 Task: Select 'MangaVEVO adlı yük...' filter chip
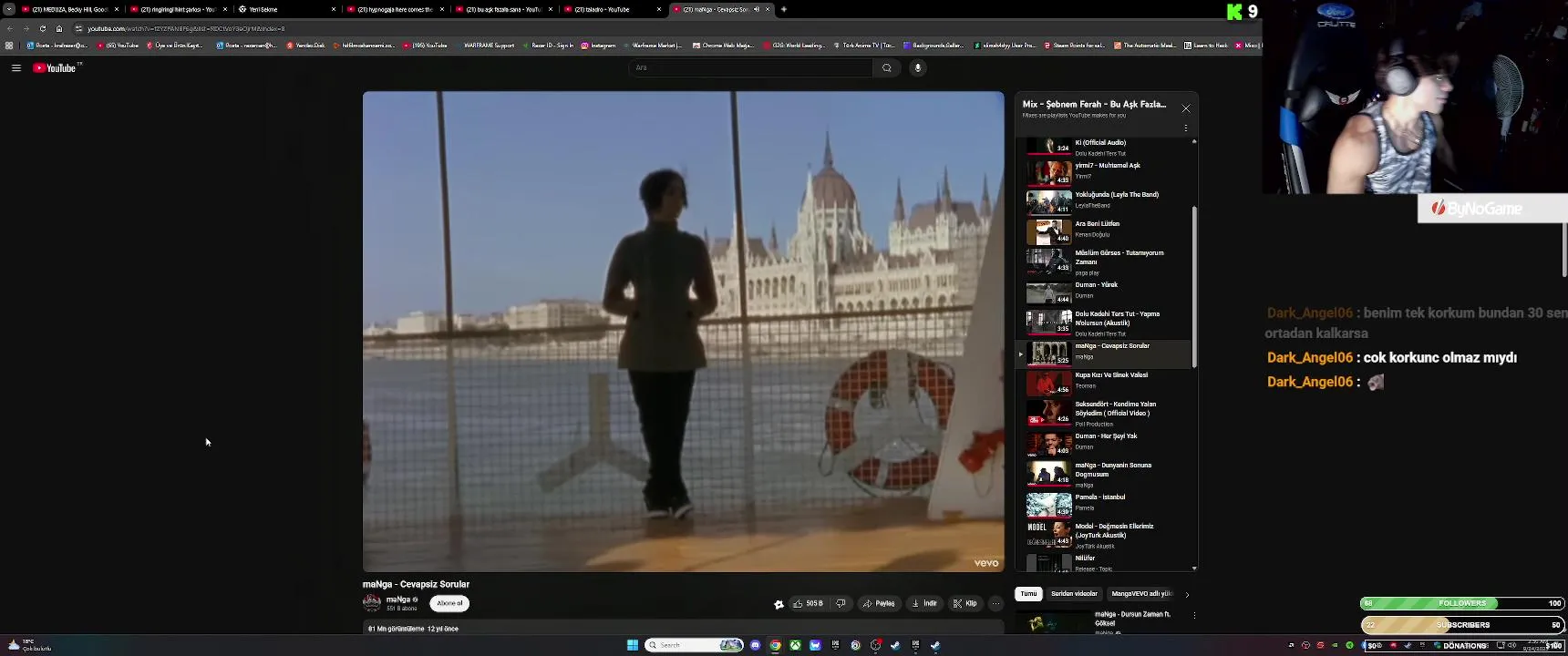tap(1141, 594)
